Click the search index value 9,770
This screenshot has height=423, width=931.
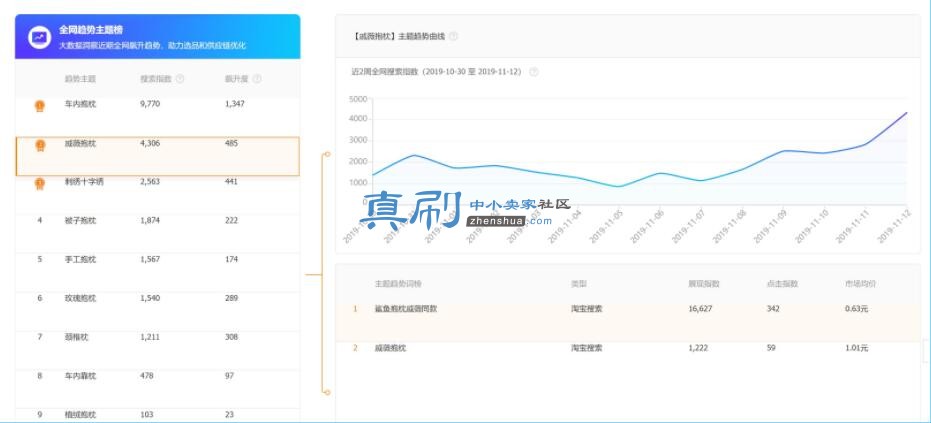pos(150,104)
